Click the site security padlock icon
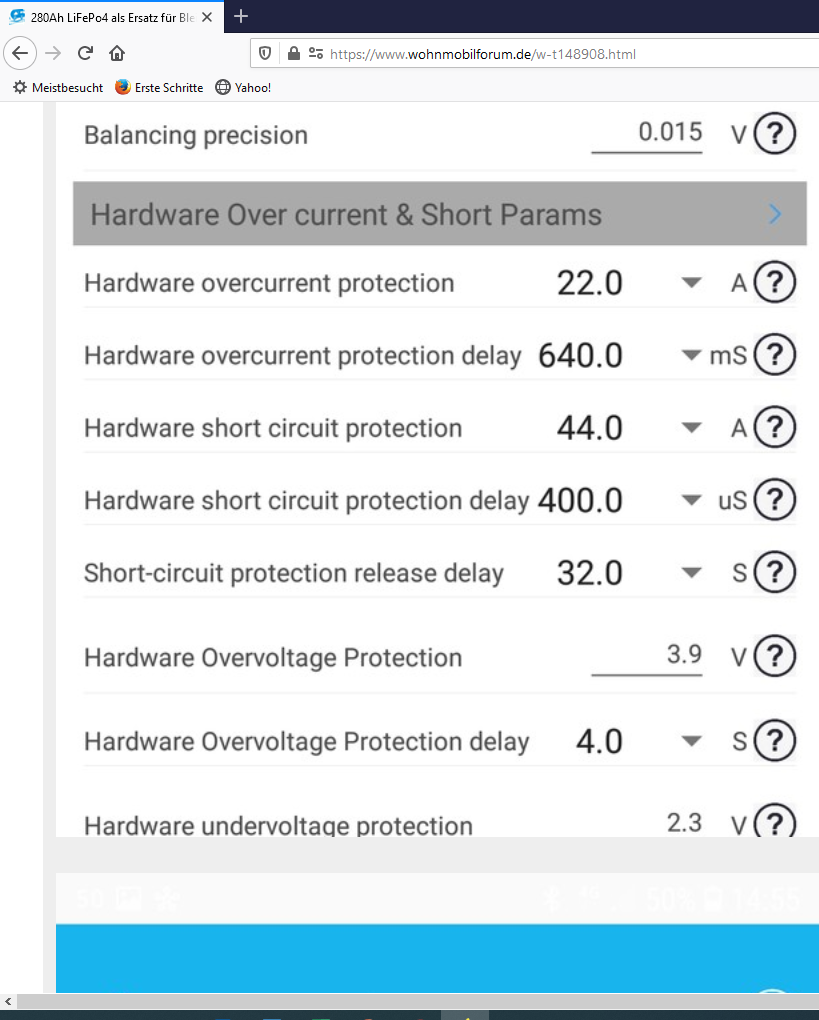 (293, 53)
